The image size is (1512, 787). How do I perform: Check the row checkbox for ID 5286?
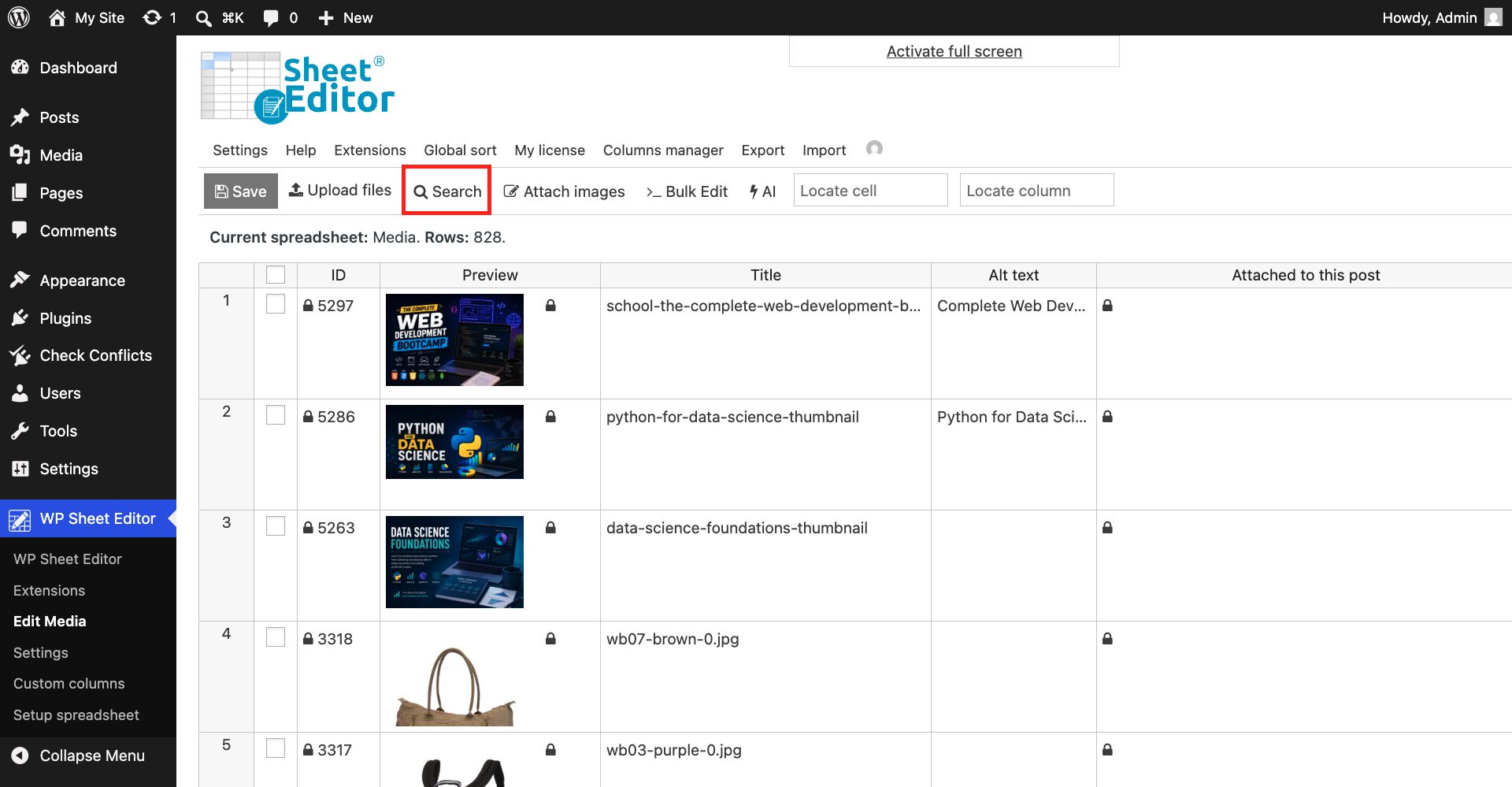[x=276, y=415]
